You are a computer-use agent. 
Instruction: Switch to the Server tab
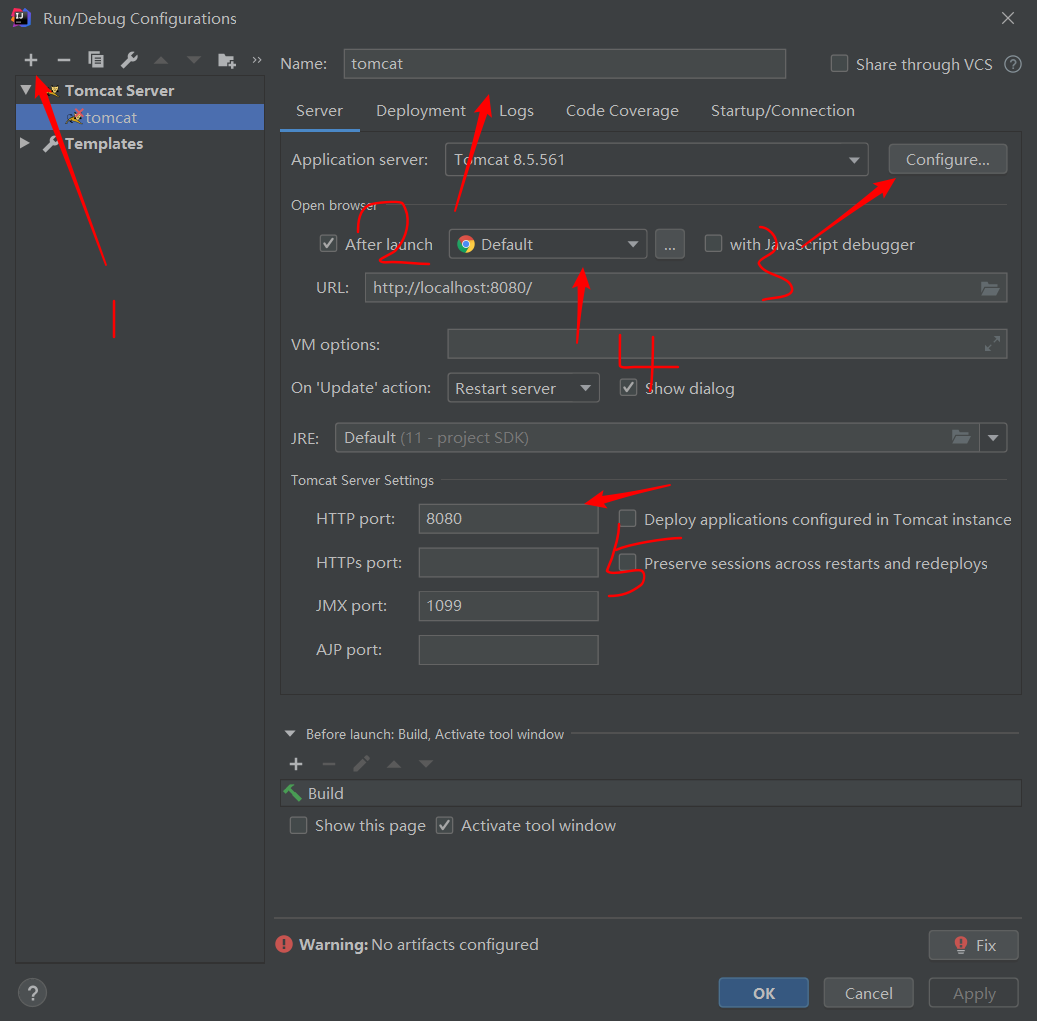[x=319, y=110]
